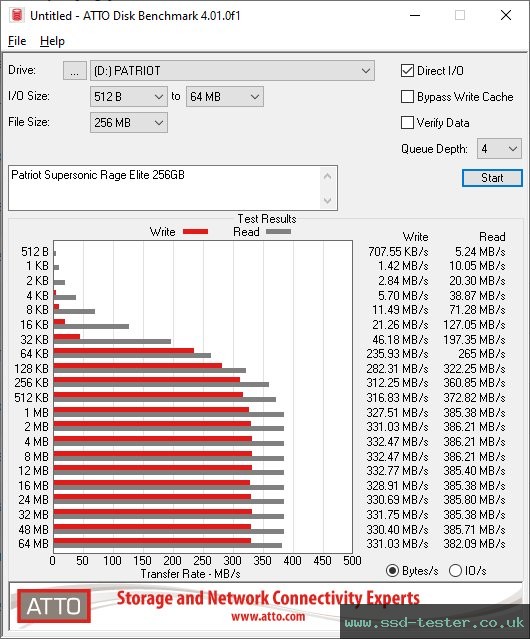Open the www.atto.com link
This screenshot has height=639, width=530.
click(268, 616)
